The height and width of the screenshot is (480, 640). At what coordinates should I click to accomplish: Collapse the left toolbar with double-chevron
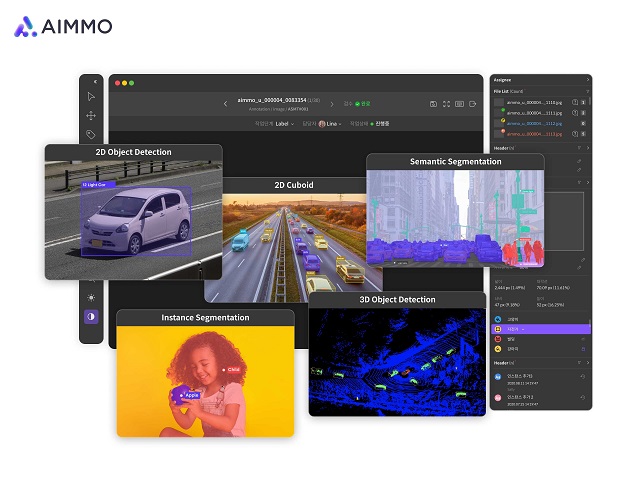click(95, 82)
